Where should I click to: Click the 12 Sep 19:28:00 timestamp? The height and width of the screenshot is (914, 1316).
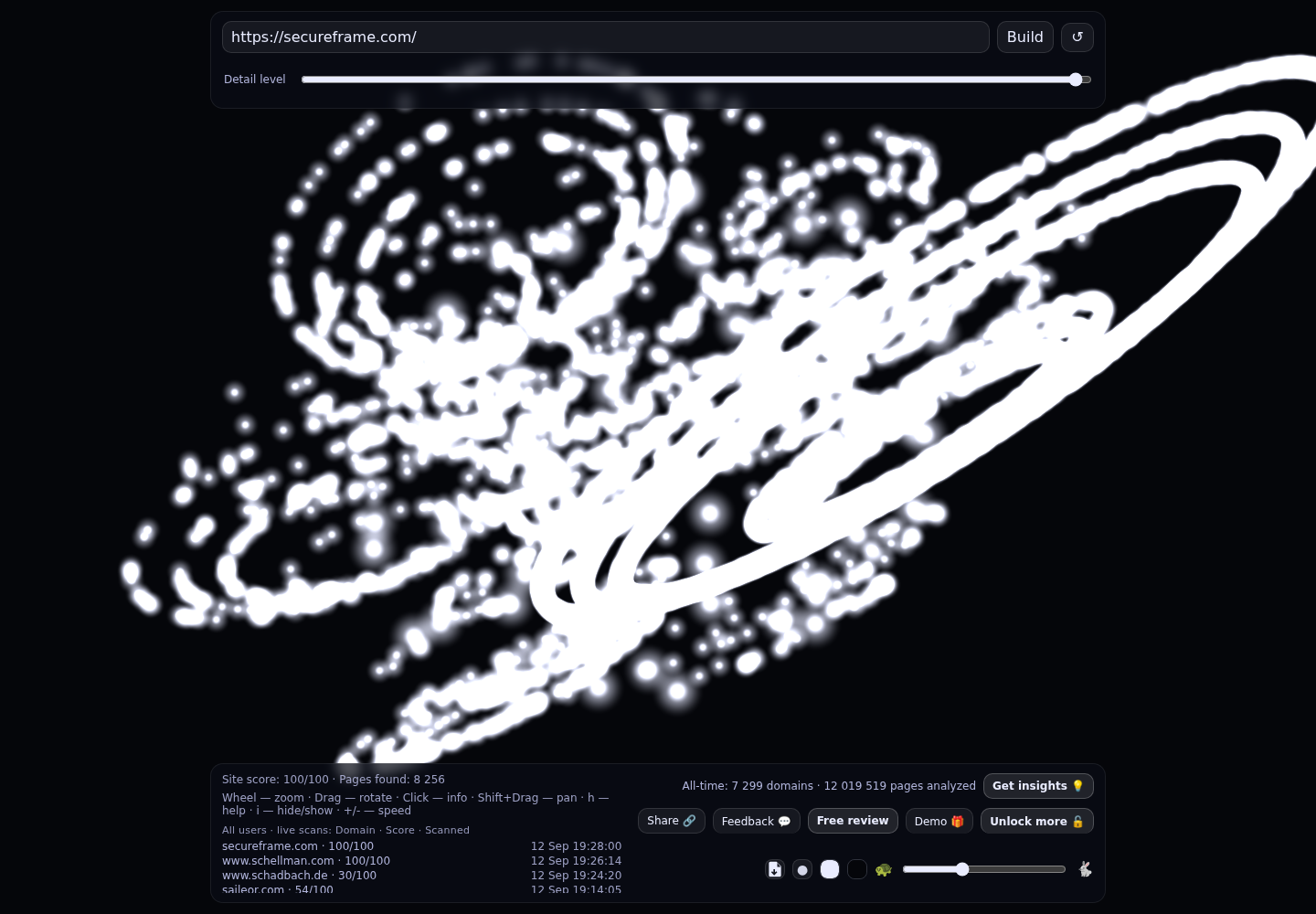576,846
